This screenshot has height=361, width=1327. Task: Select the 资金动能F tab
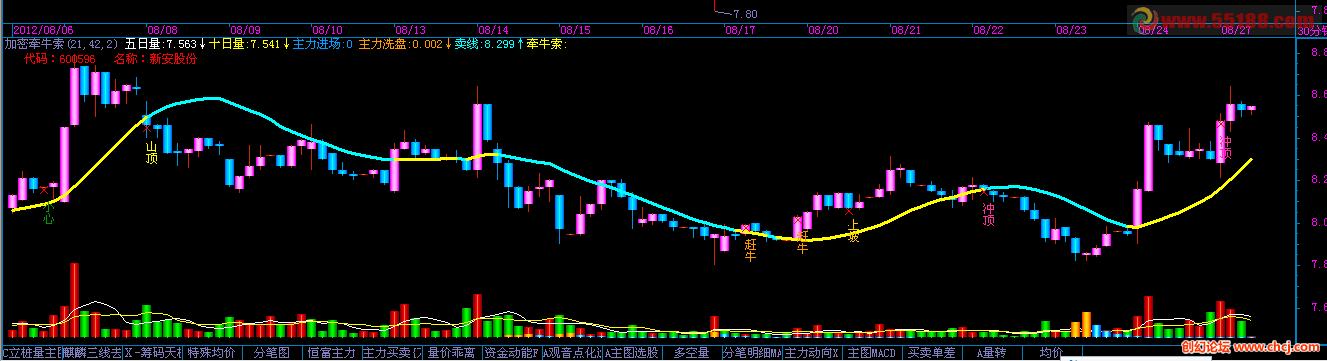pos(511,353)
